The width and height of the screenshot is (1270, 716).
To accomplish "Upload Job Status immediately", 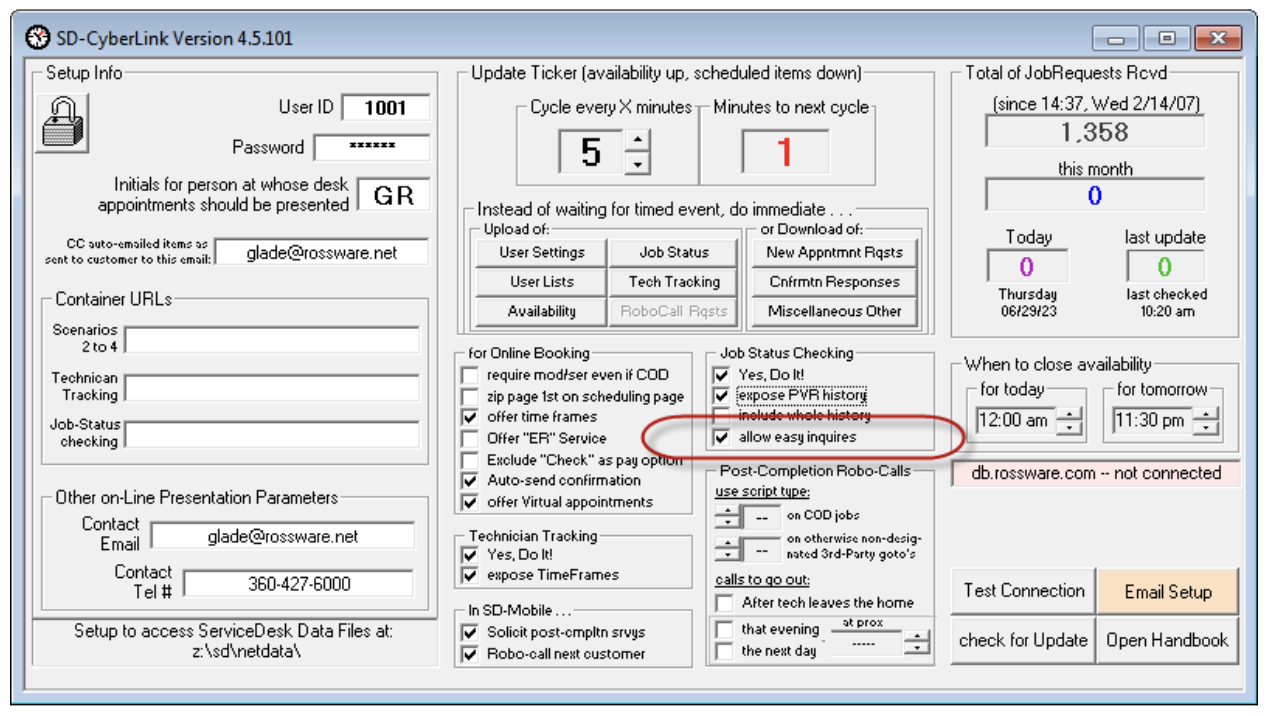I will click(x=674, y=253).
